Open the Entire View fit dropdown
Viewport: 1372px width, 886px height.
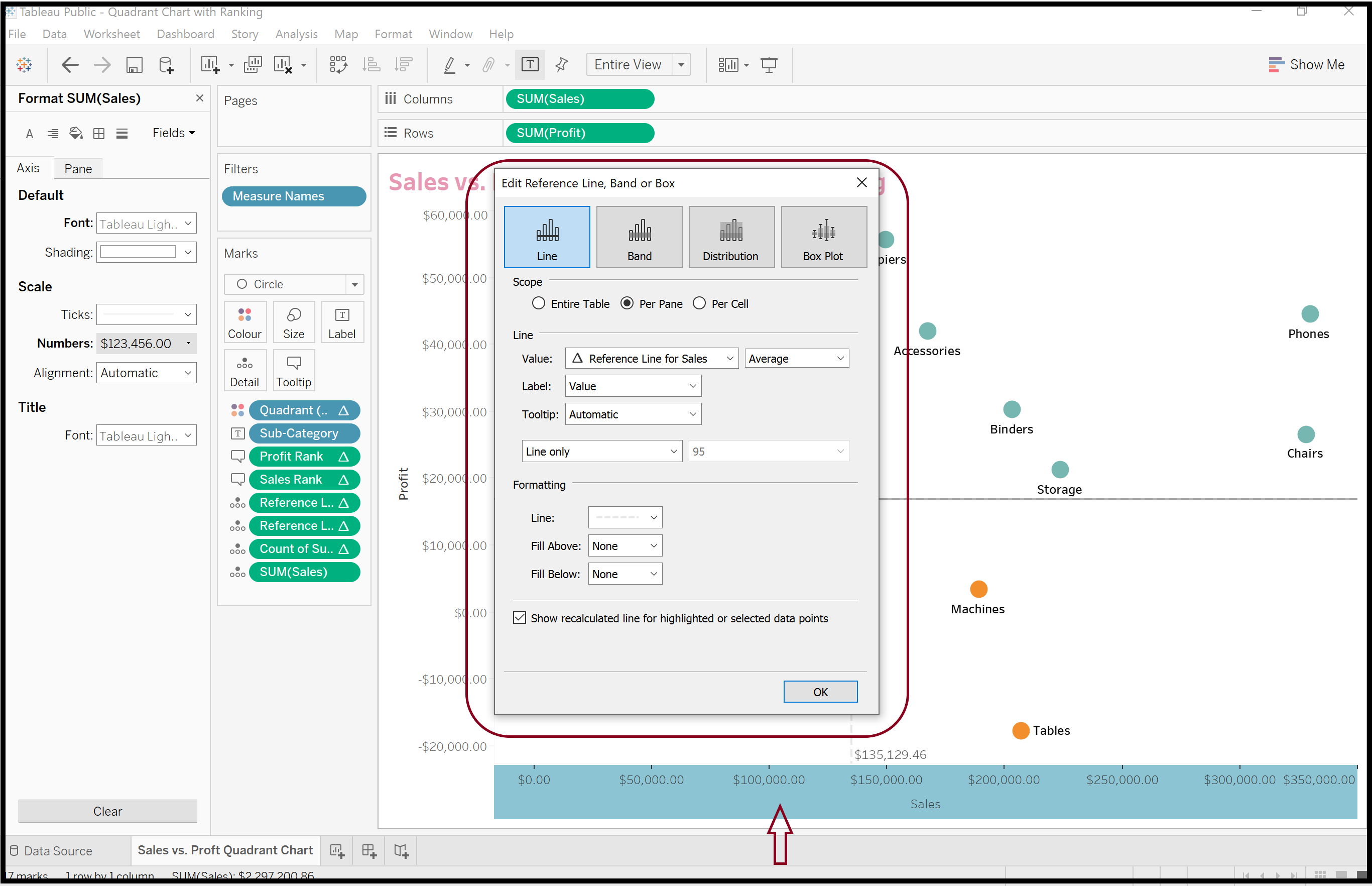638,64
